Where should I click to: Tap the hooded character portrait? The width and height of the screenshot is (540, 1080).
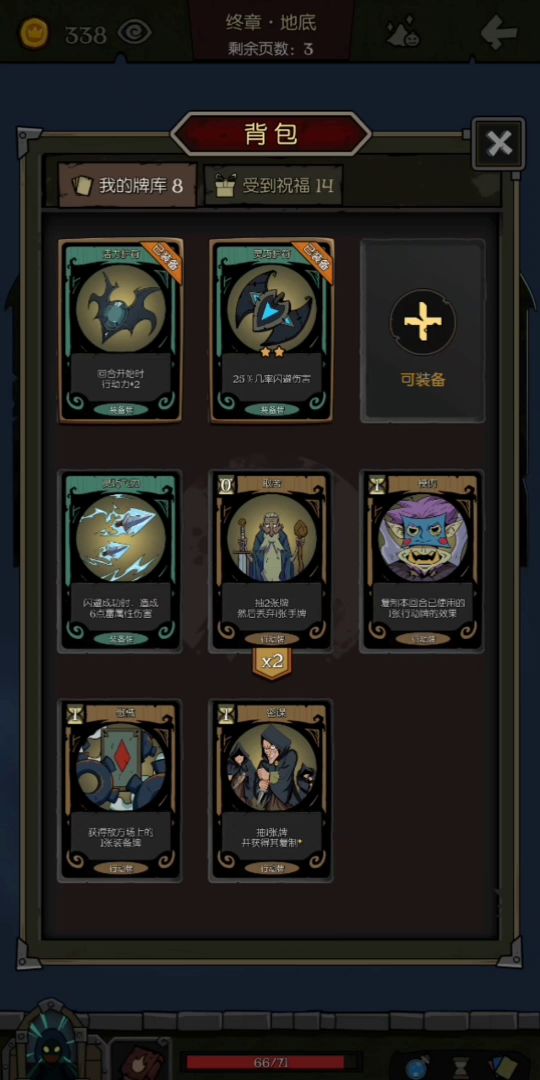pyautogui.click(x=51, y=1043)
